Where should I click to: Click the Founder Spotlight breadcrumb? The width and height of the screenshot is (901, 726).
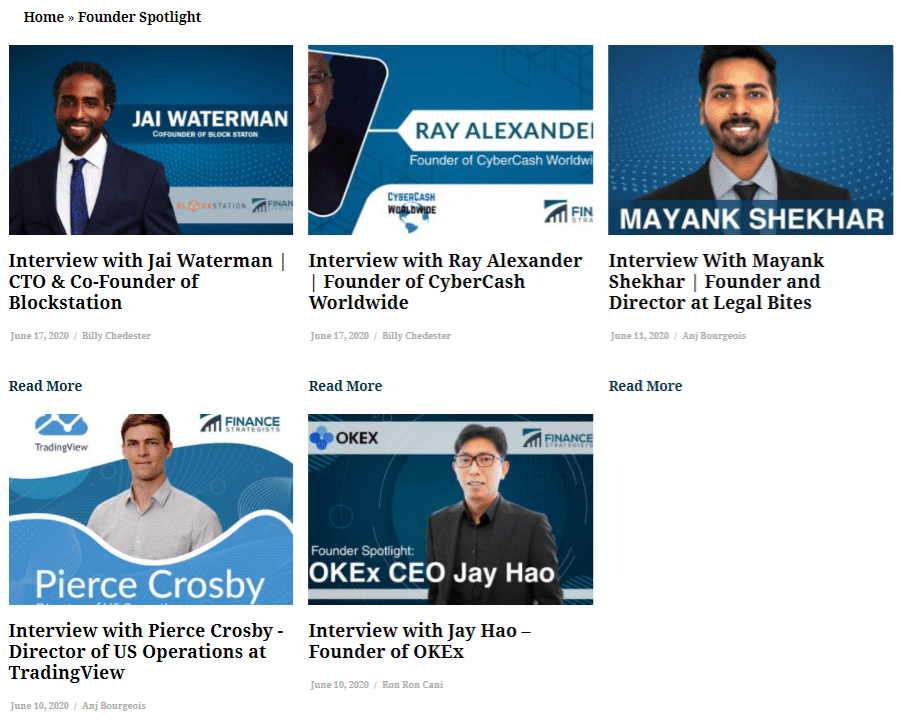[x=140, y=17]
